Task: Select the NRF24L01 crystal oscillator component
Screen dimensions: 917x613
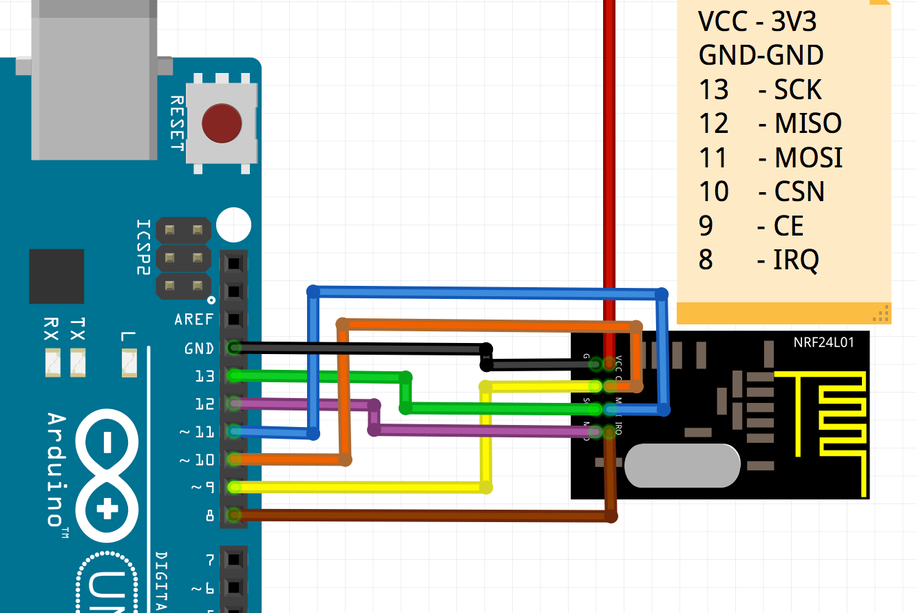Action: tap(683, 466)
